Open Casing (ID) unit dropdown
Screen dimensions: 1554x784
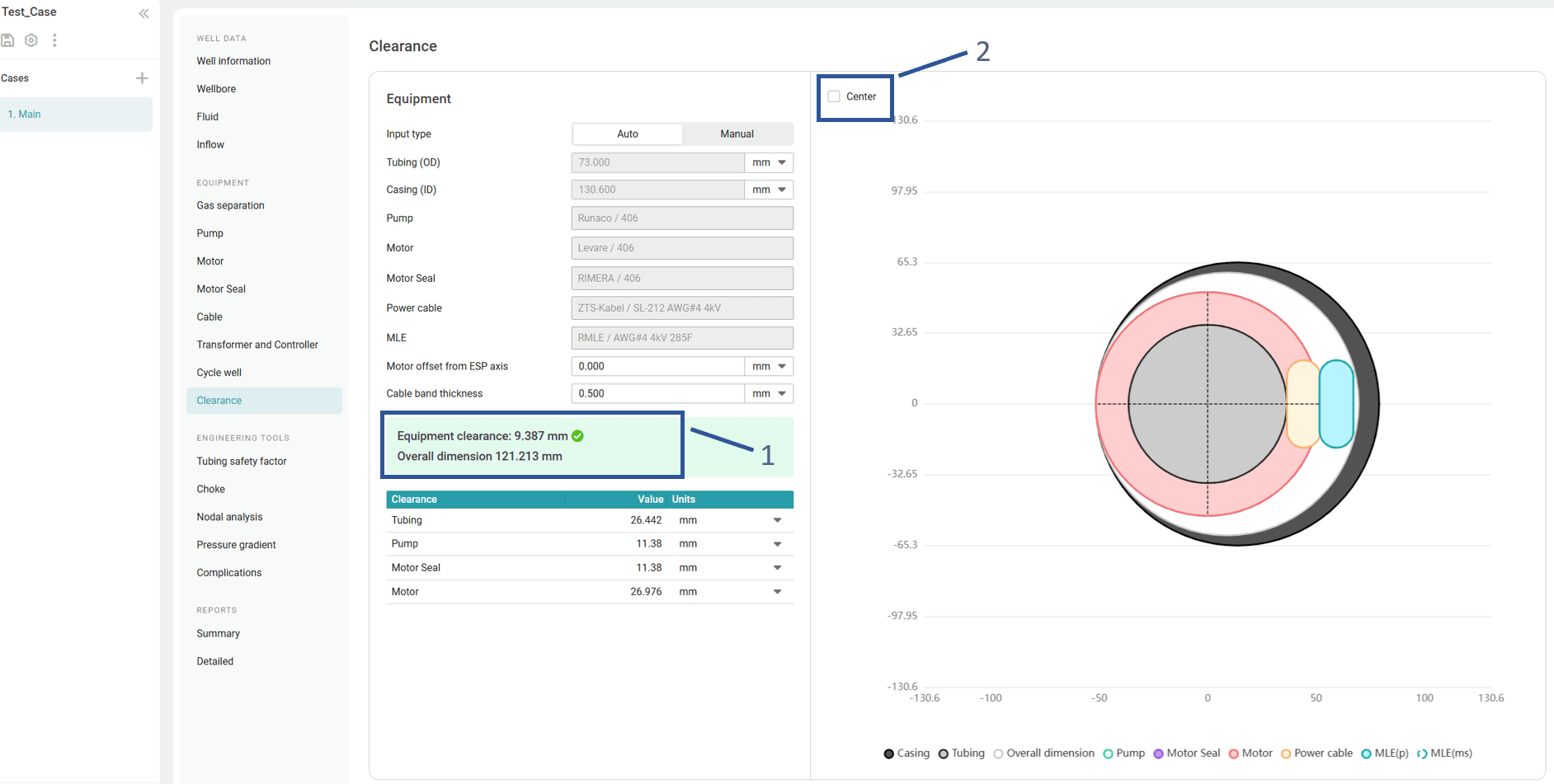(x=769, y=190)
